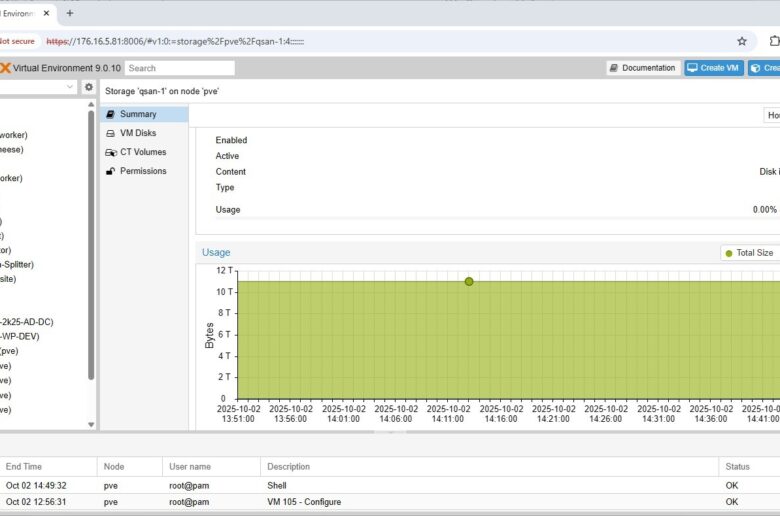Click the Not secure warning in address bar
Image resolution: width=780 pixels, height=516 pixels.
pos(18,41)
